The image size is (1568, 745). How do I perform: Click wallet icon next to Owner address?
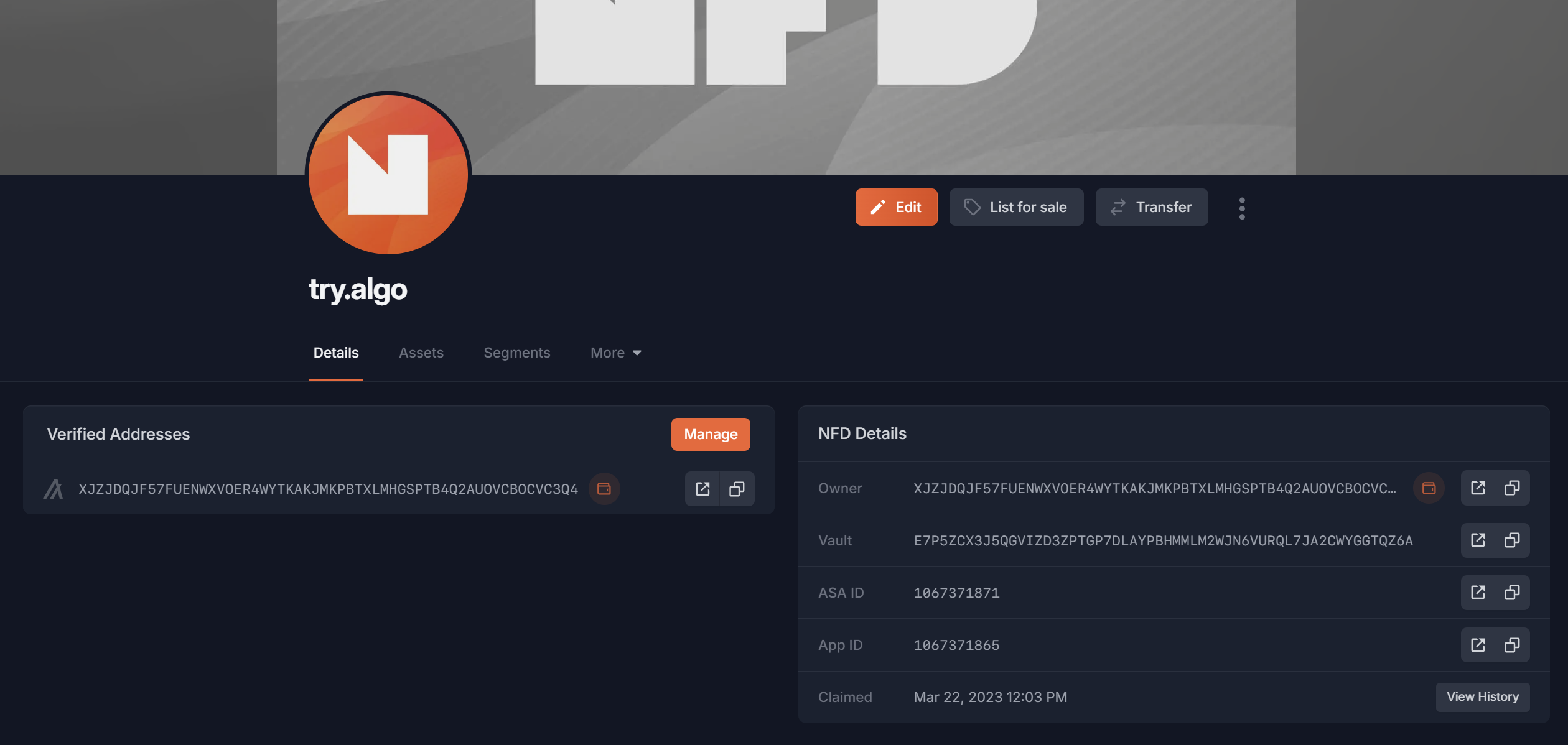click(x=1429, y=488)
